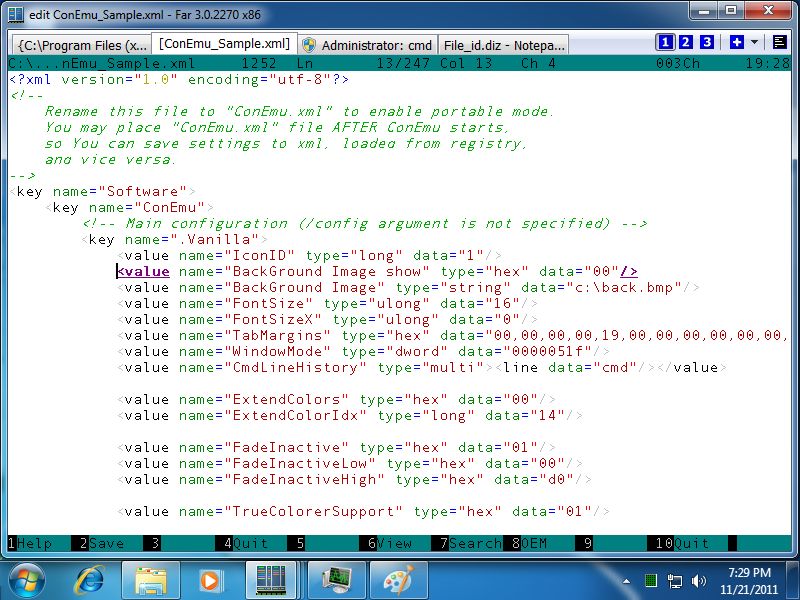Toggle 8OEM encoding in key bar
The image size is (800, 600).
[534, 543]
